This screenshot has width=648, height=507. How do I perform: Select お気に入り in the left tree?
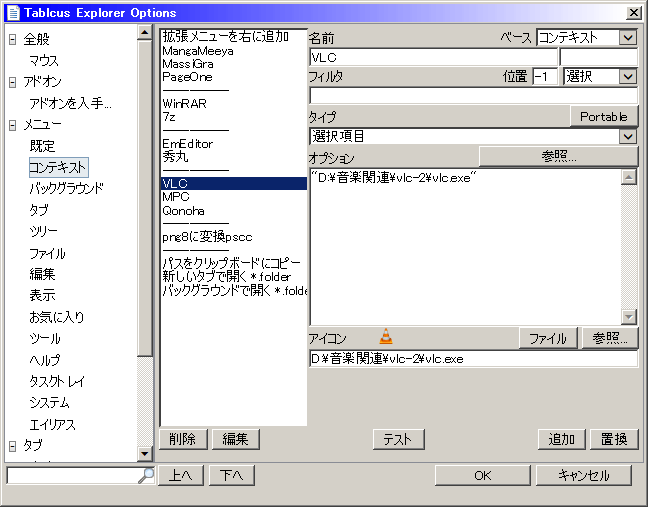tap(56, 317)
